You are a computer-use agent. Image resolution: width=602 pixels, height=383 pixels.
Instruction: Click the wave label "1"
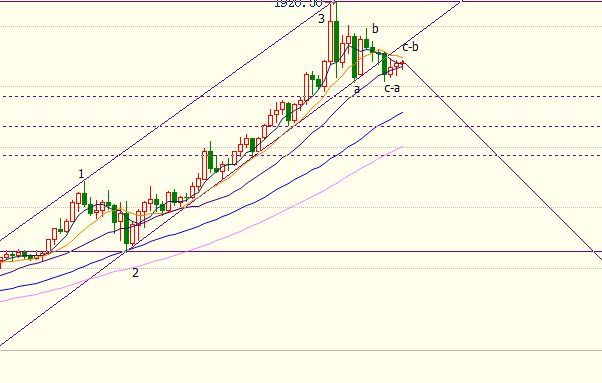click(x=81, y=174)
